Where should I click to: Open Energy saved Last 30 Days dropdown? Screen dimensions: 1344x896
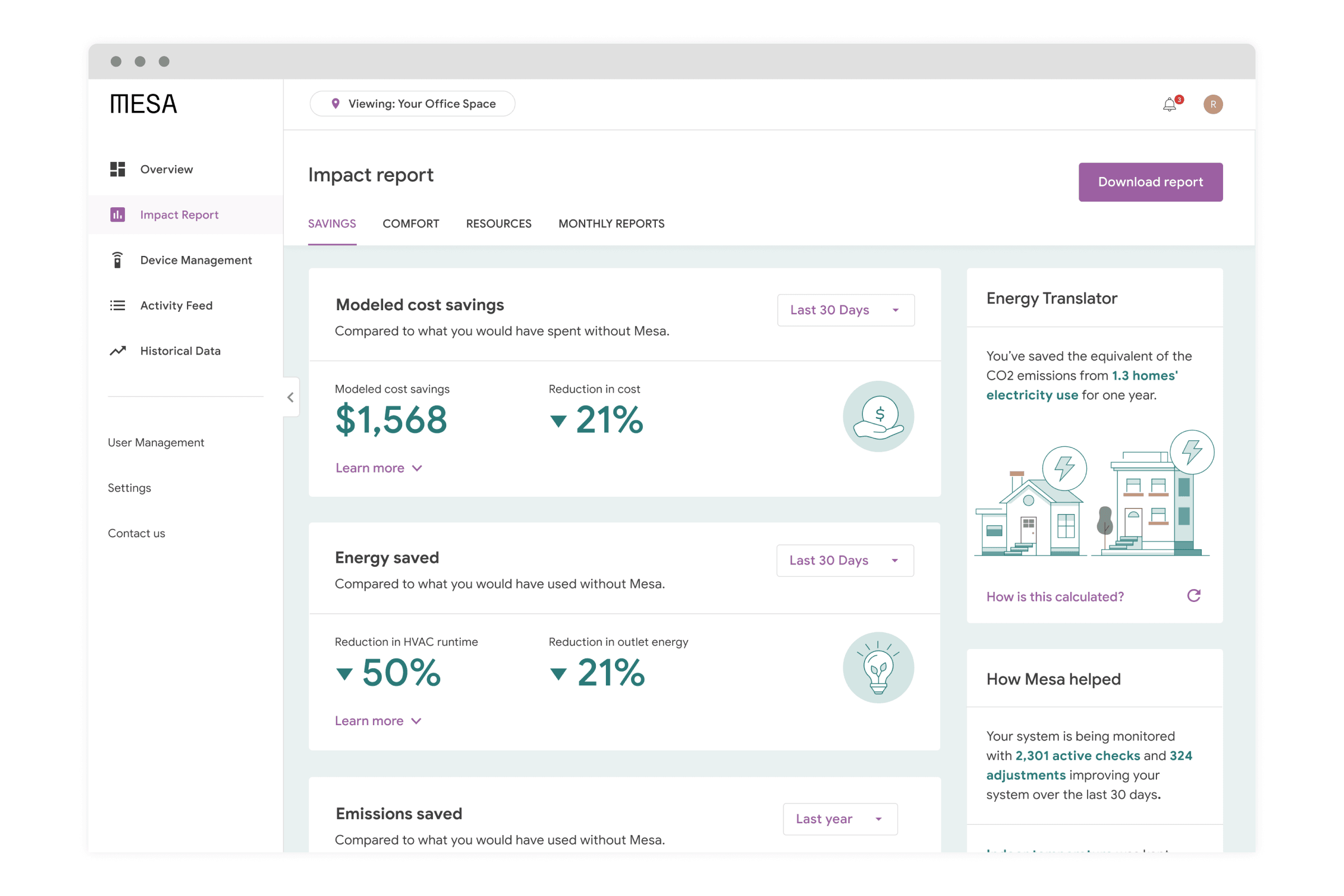click(x=845, y=561)
